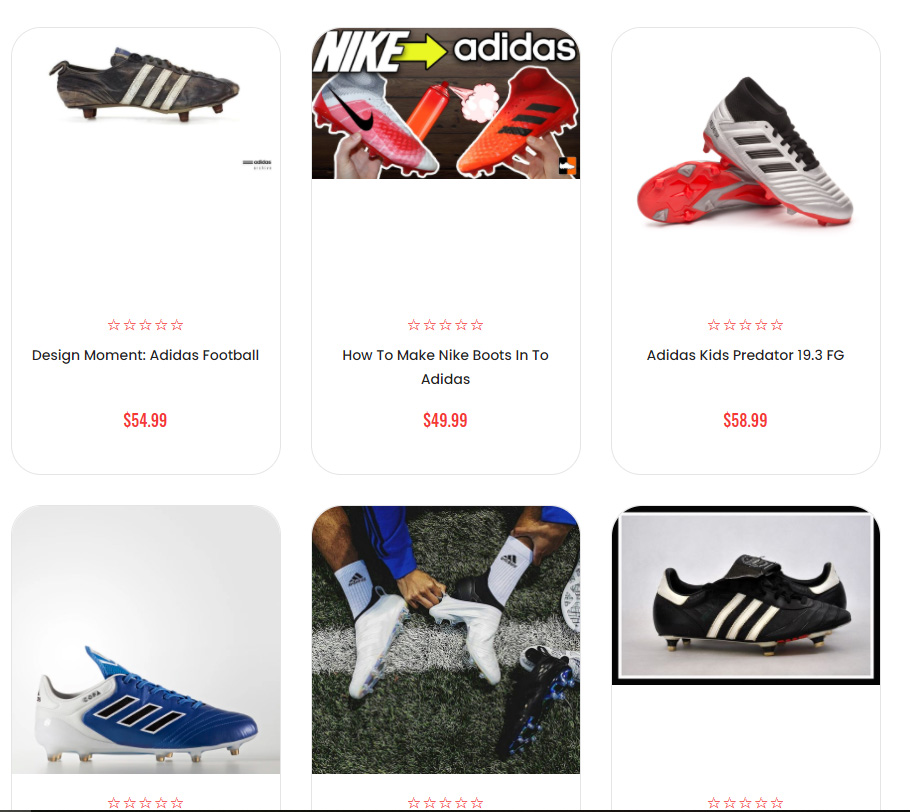Image resolution: width=910 pixels, height=812 pixels.
Task: Open Design Moment: Adidas Football product link
Action: click(145, 355)
